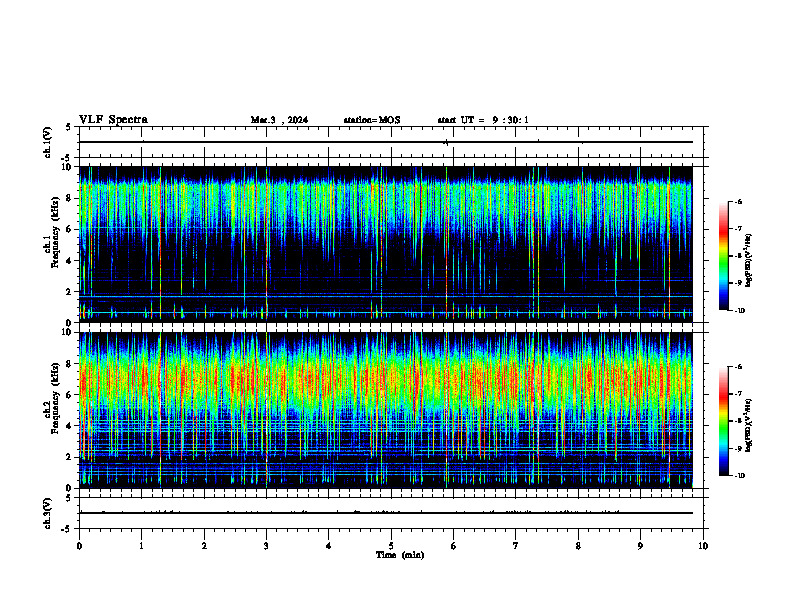
Task: Click the "-7" label on ch.1 color scale
Action: point(737,229)
